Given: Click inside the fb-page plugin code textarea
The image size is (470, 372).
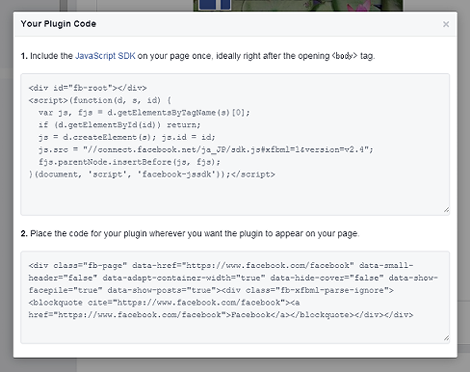Looking at the screenshot, I should [x=235, y=297].
